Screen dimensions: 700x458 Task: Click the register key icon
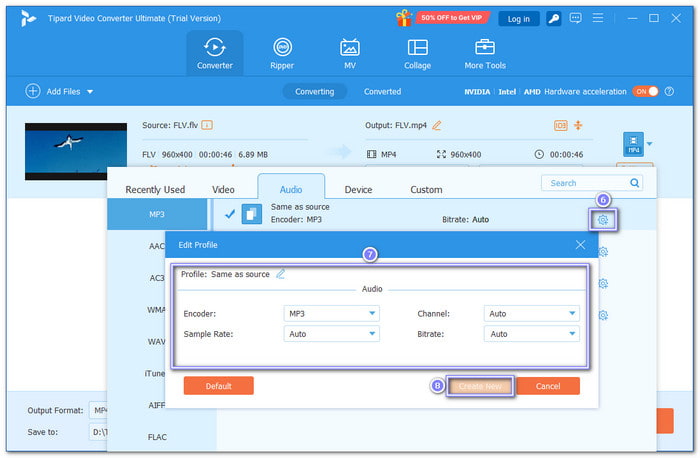click(554, 18)
